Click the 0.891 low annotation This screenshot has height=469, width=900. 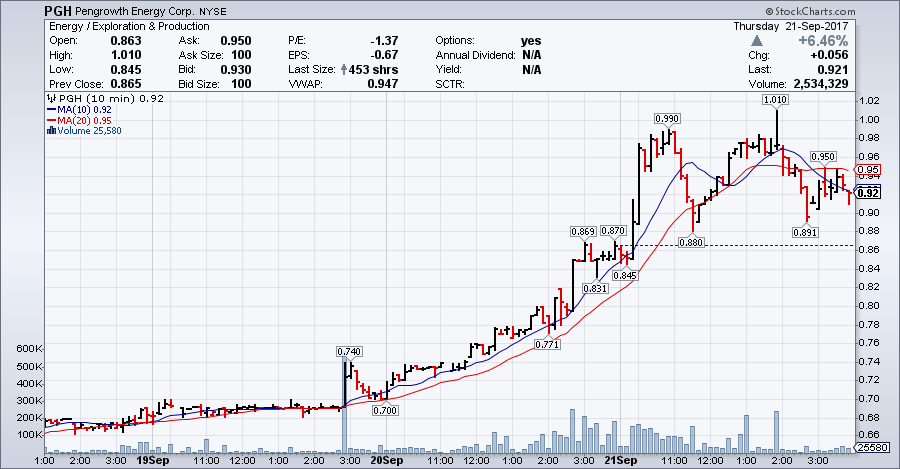coord(805,233)
